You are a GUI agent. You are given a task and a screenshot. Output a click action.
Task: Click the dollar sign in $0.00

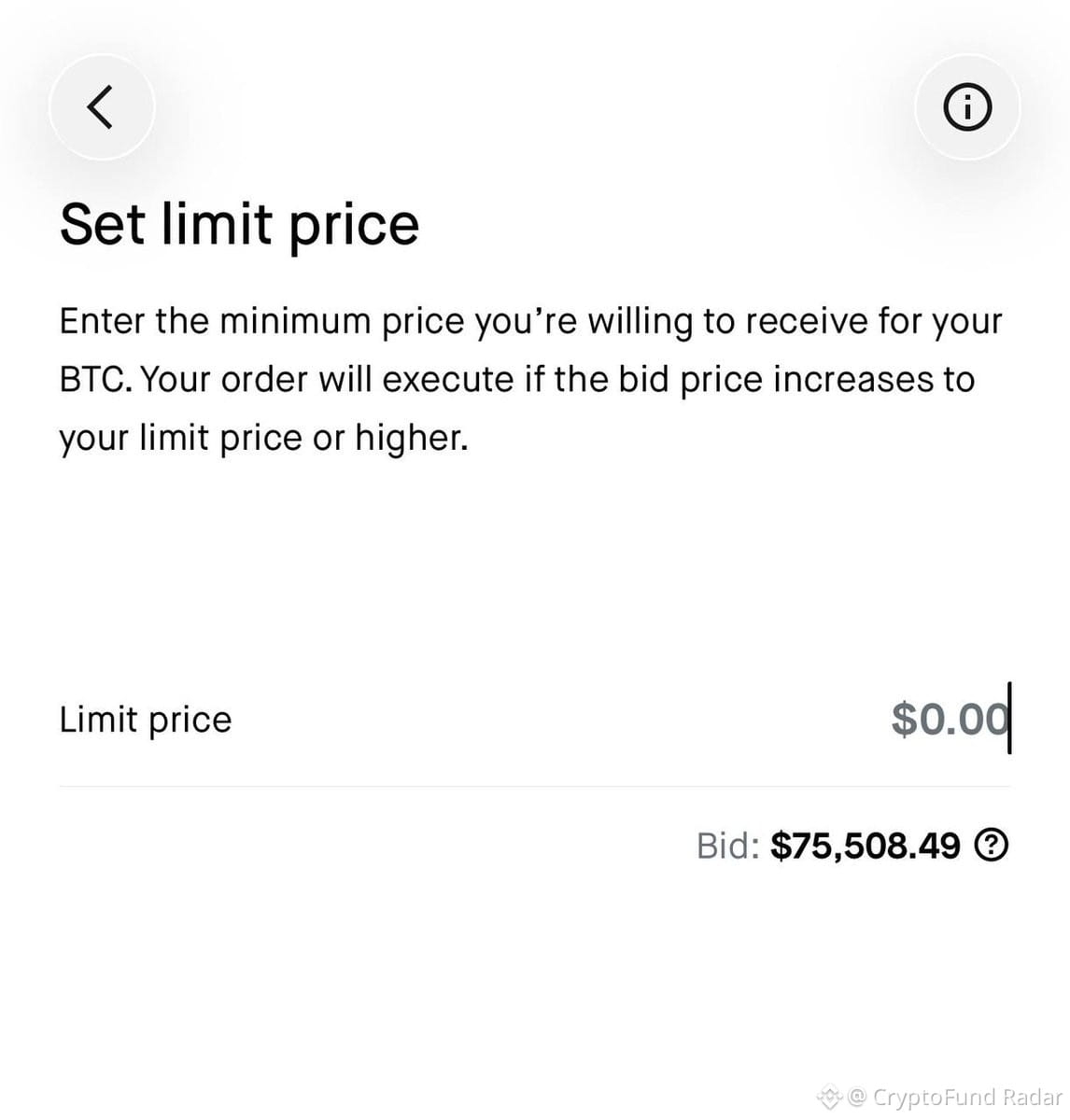click(x=905, y=719)
